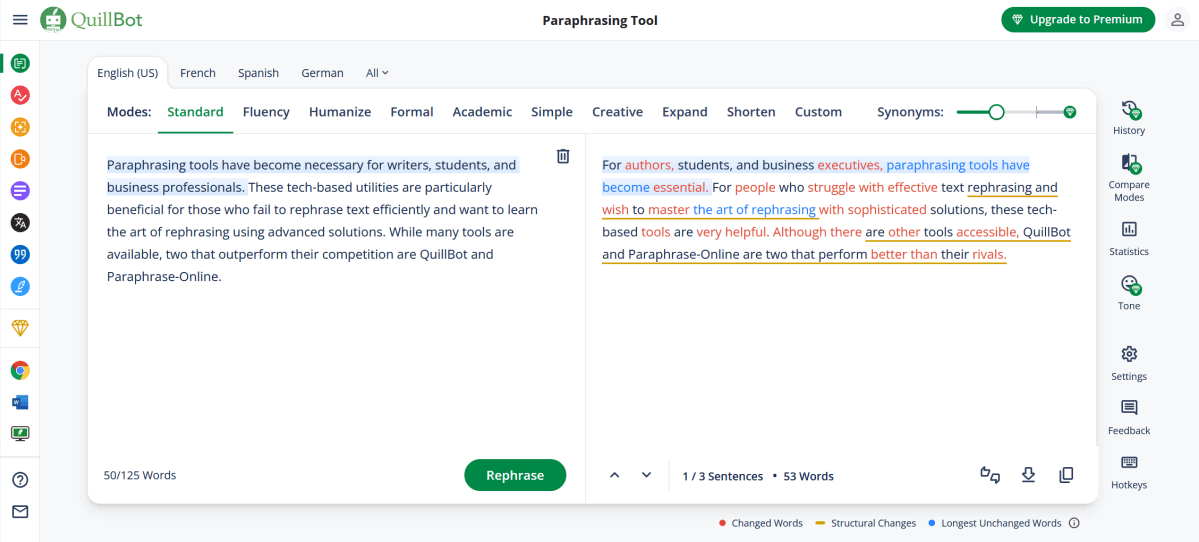Click the Rephrase button
The width and height of the screenshot is (1199, 542).
coord(515,475)
